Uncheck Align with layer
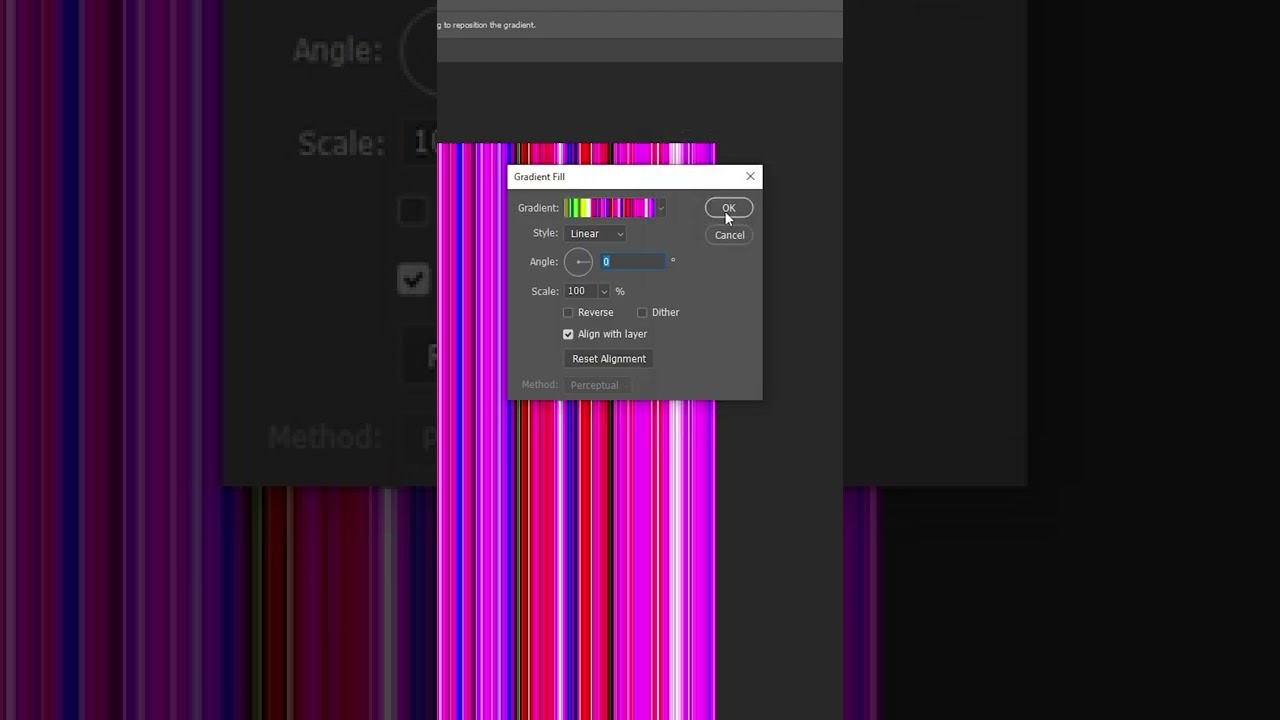This screenshot has width=1280, height=720. tap(568, 334)
